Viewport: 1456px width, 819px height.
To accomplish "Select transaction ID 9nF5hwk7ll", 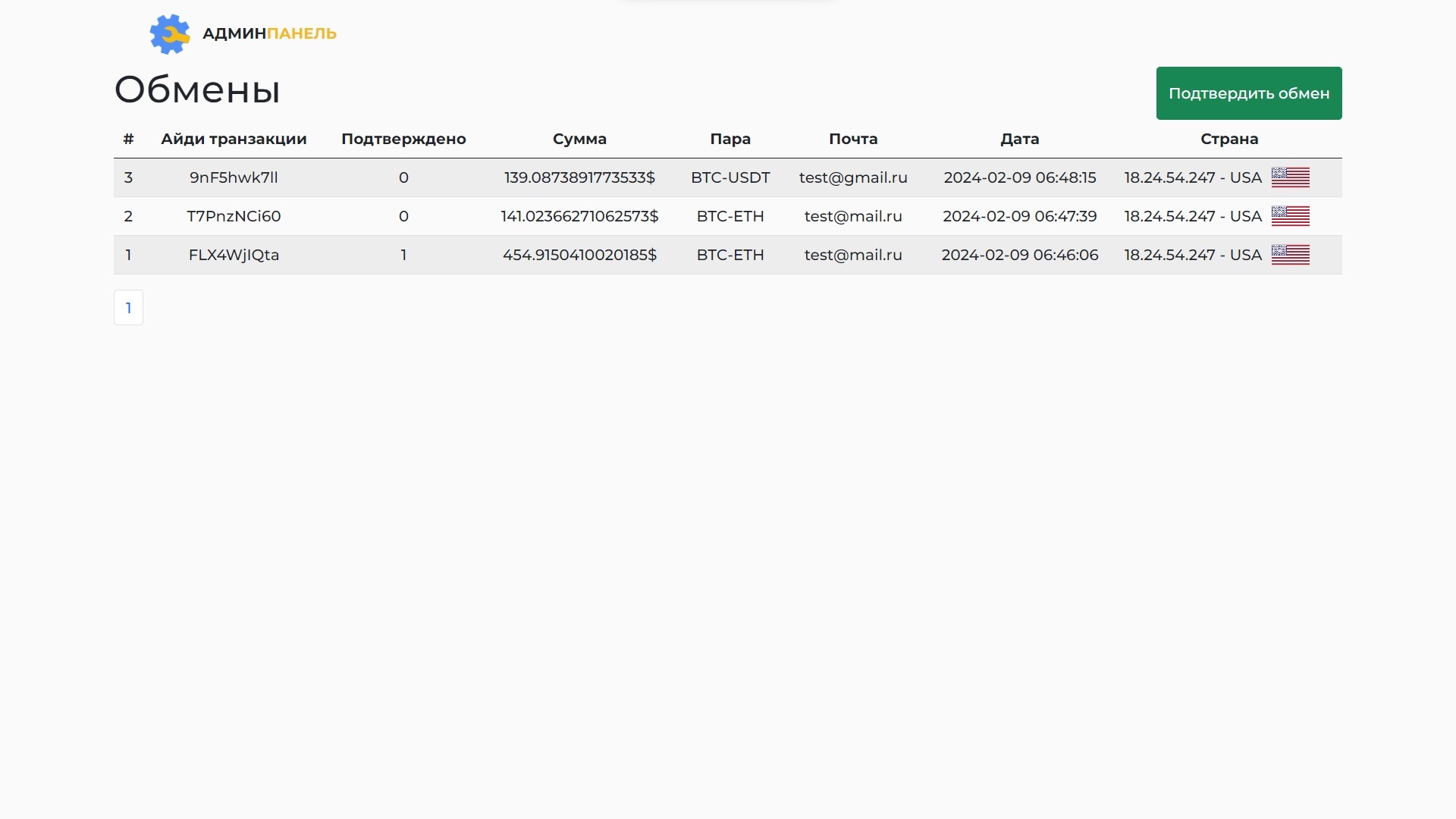I will click(234, 177).
